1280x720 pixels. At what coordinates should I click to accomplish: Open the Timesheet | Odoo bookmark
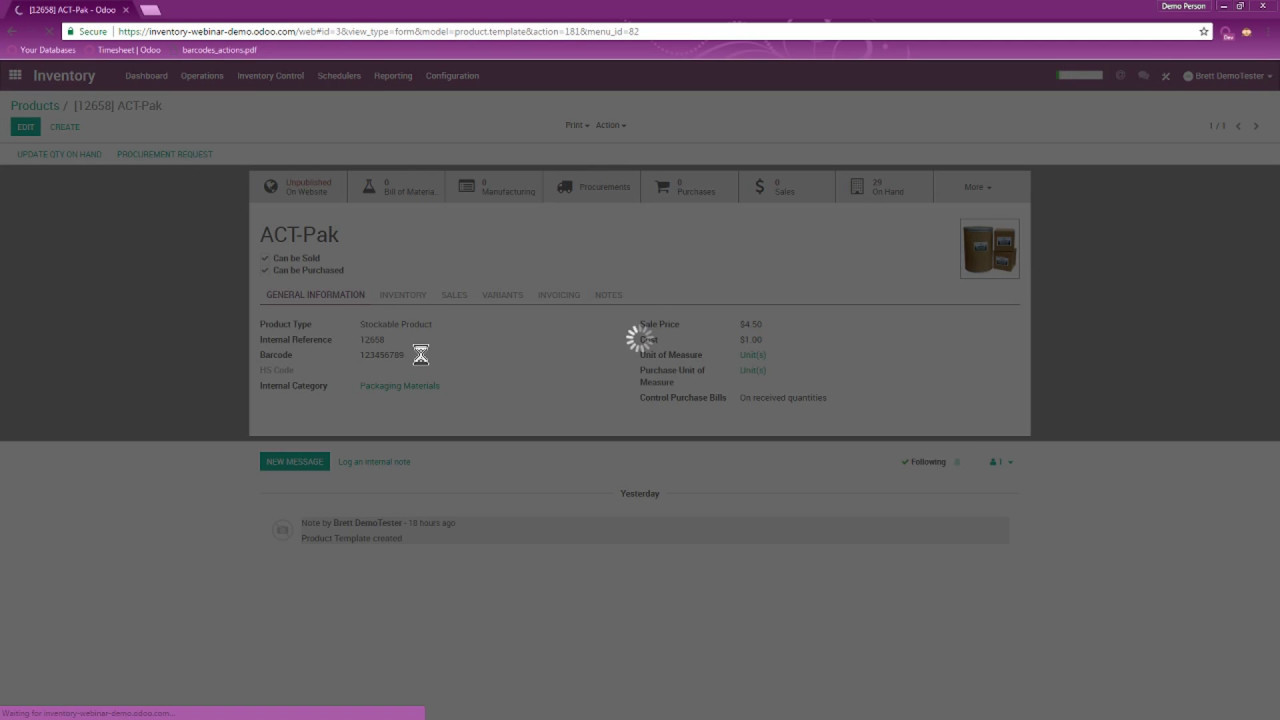[123, 50]
